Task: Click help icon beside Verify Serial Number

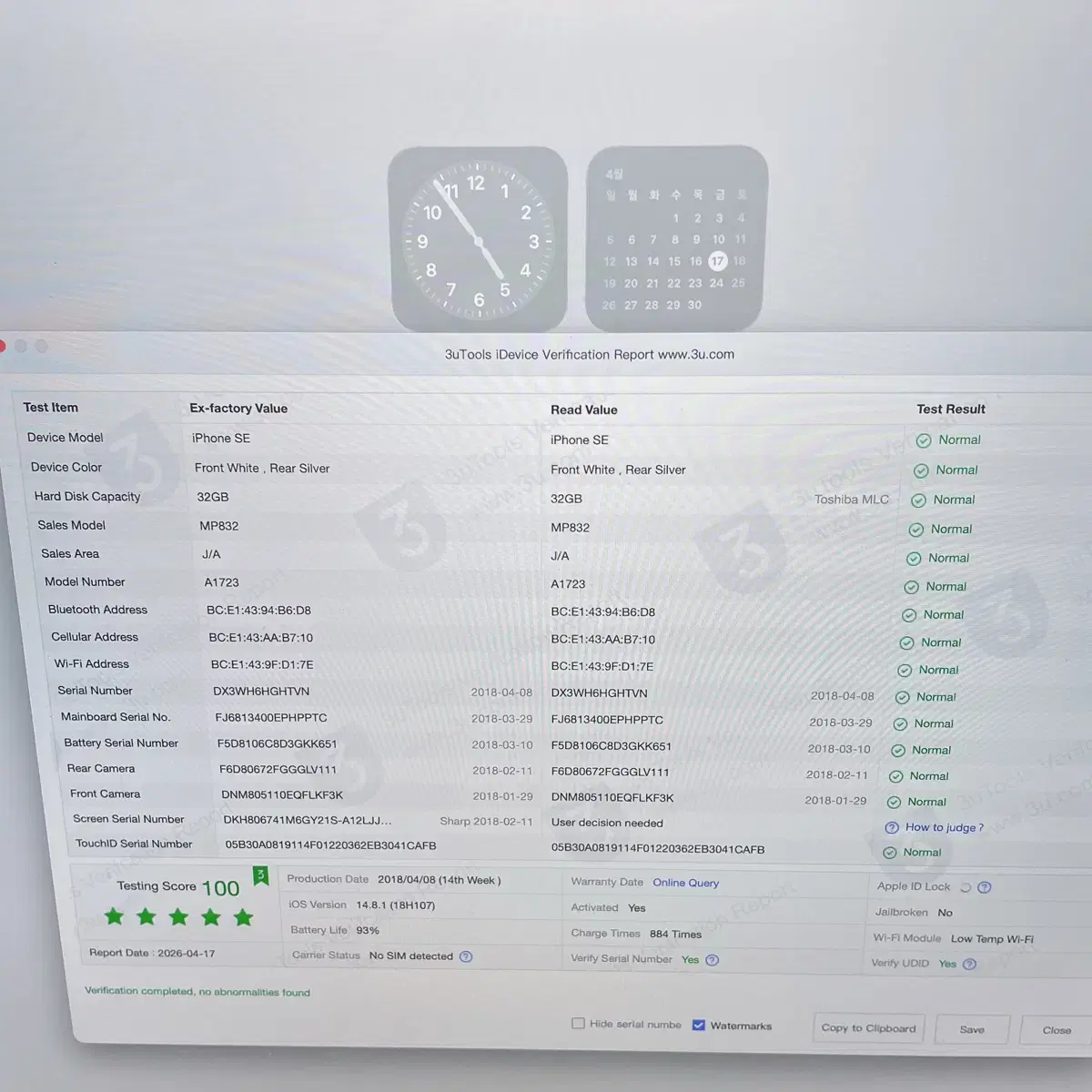Action: point(713,960)
